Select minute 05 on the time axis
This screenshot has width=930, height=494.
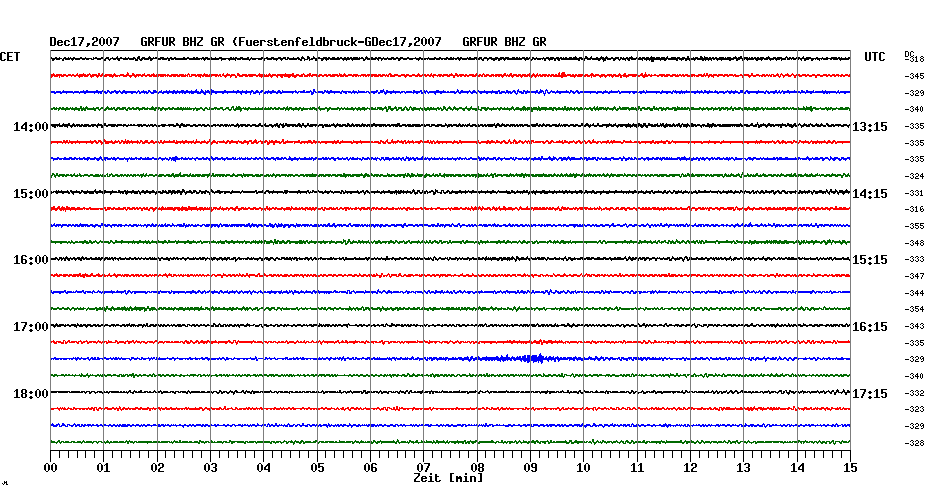[317, 467]
